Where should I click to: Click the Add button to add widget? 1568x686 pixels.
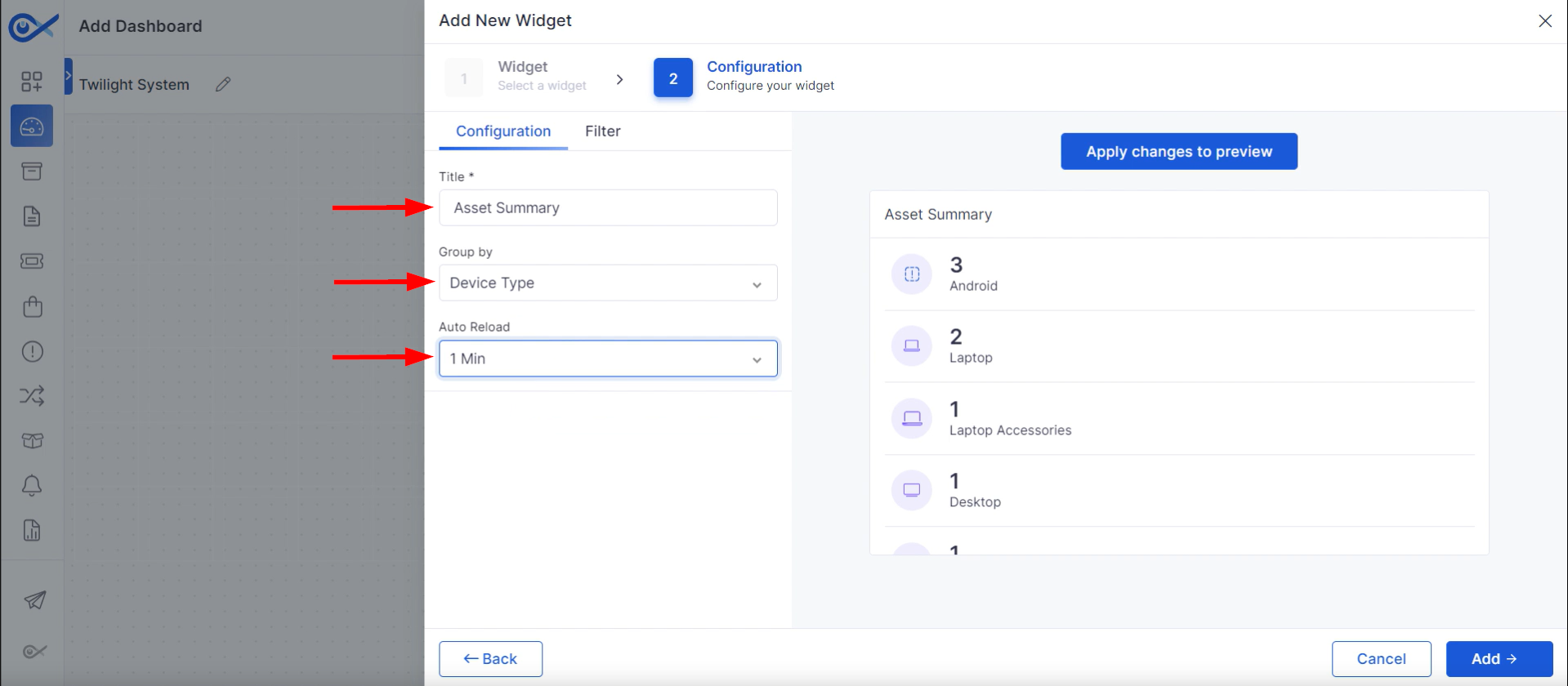(1499, 659)
